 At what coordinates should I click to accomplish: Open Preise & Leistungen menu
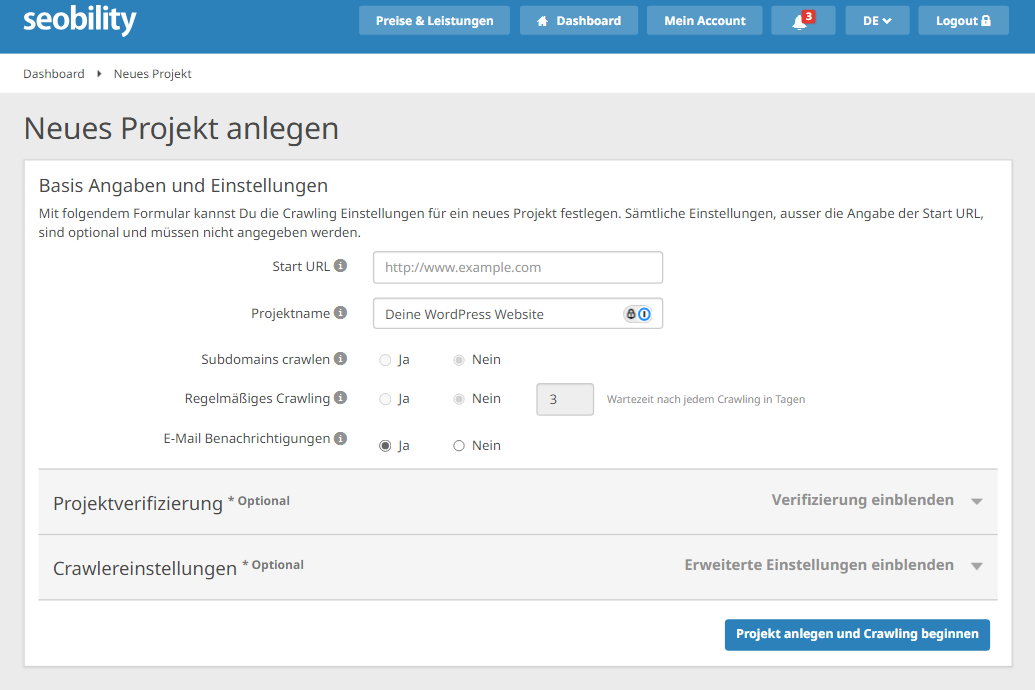(434, 20)
